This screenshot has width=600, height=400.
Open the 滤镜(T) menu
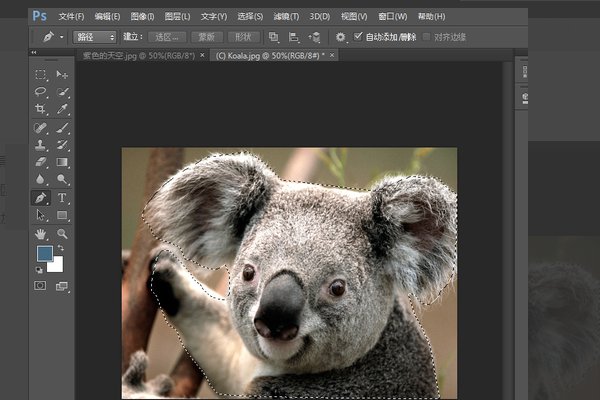pos(285,17)
